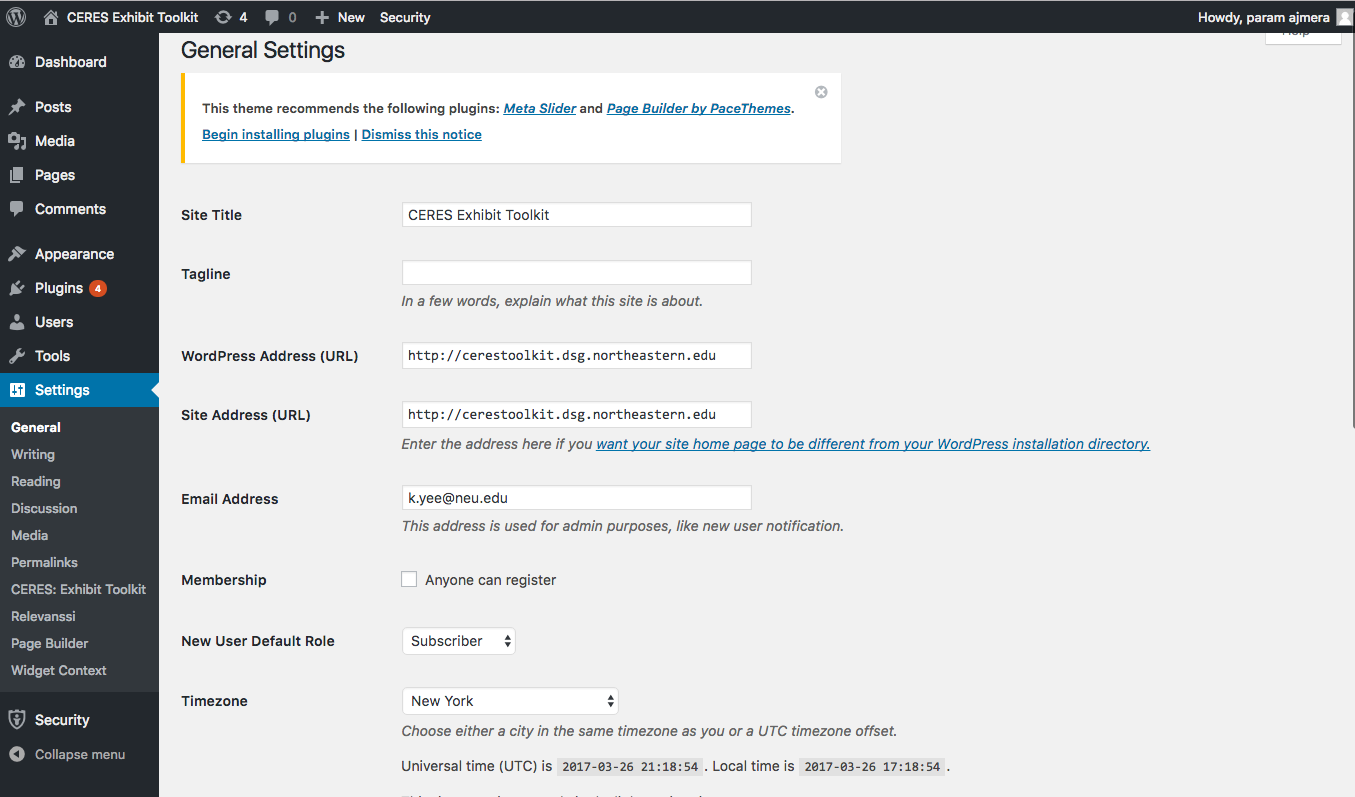Screen dimensions: 1355x797
Task: Dismiss the plugin notice with X icon
Action: pos(821,92)
